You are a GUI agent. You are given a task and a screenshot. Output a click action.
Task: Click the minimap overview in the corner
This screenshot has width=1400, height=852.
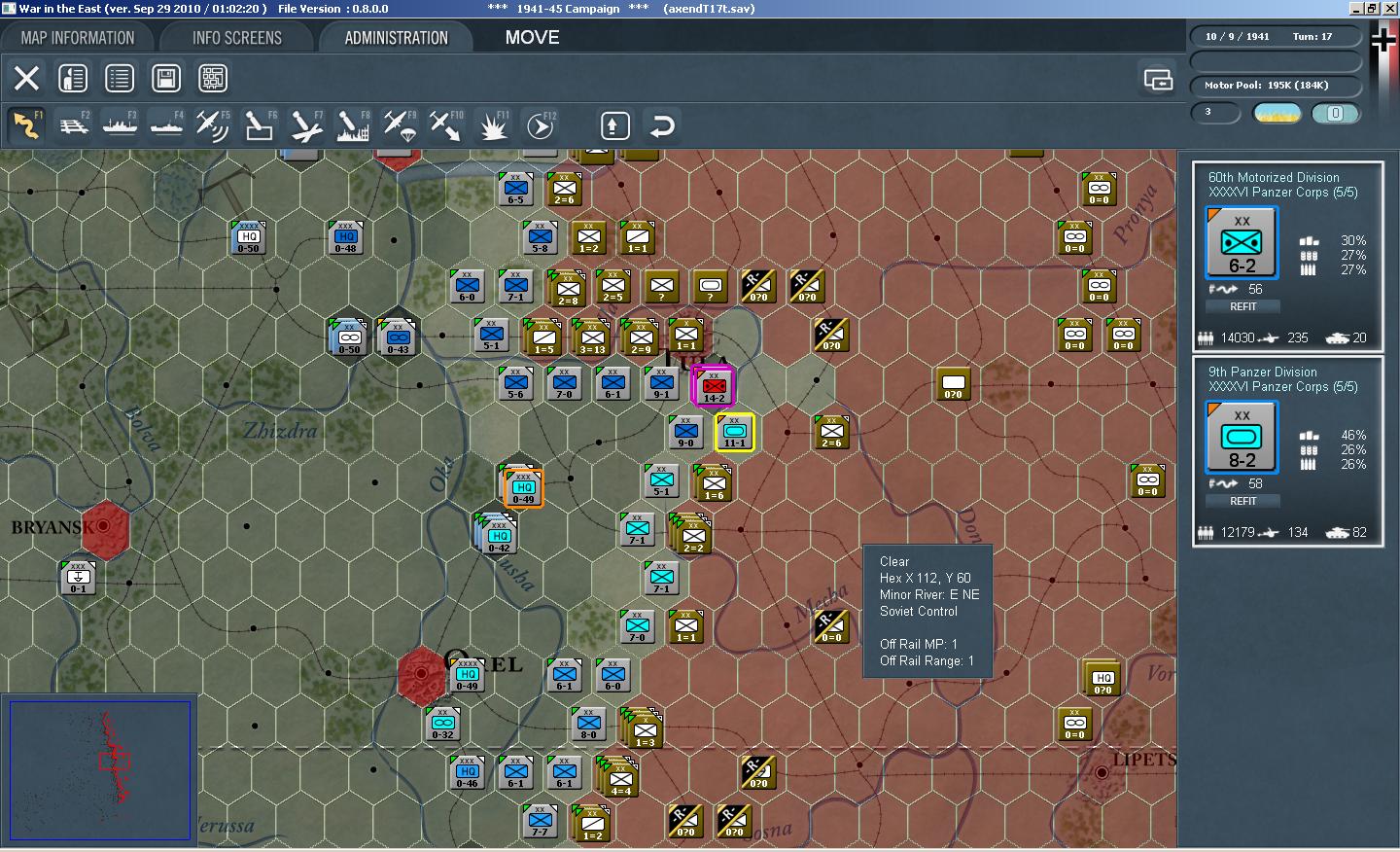click(x=99, y=769)
